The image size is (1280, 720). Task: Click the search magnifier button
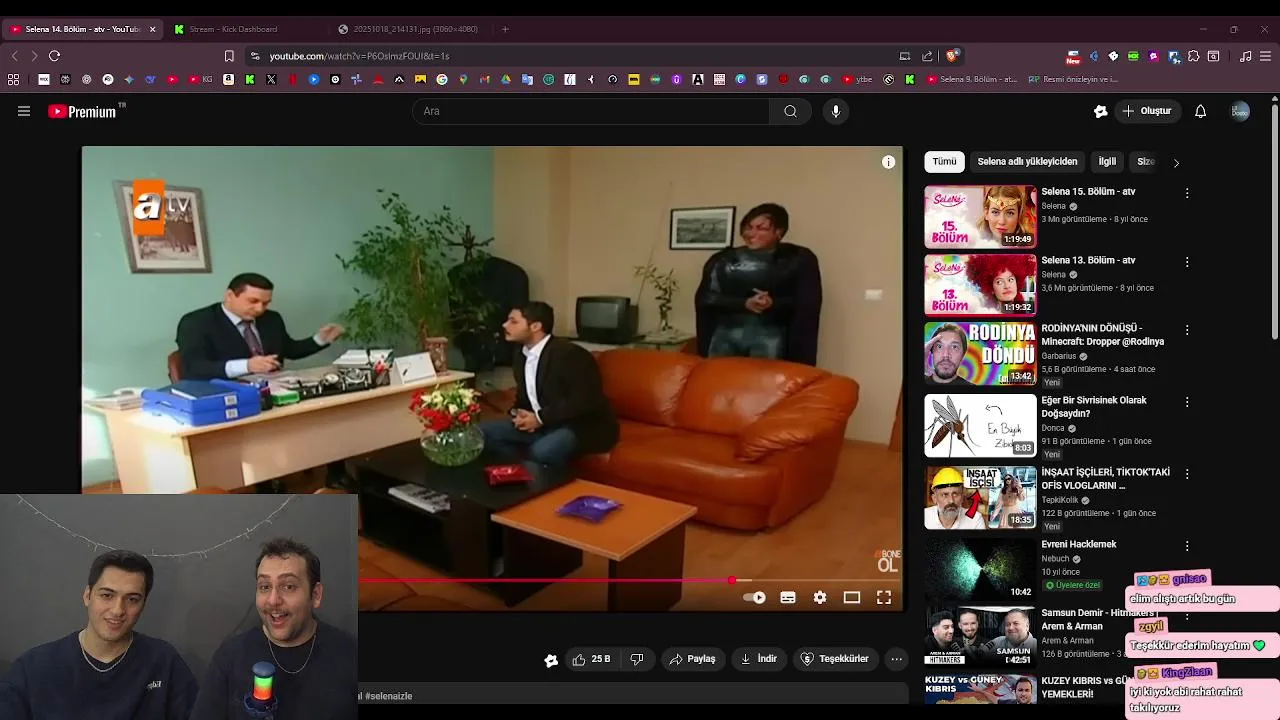[790, 111]
